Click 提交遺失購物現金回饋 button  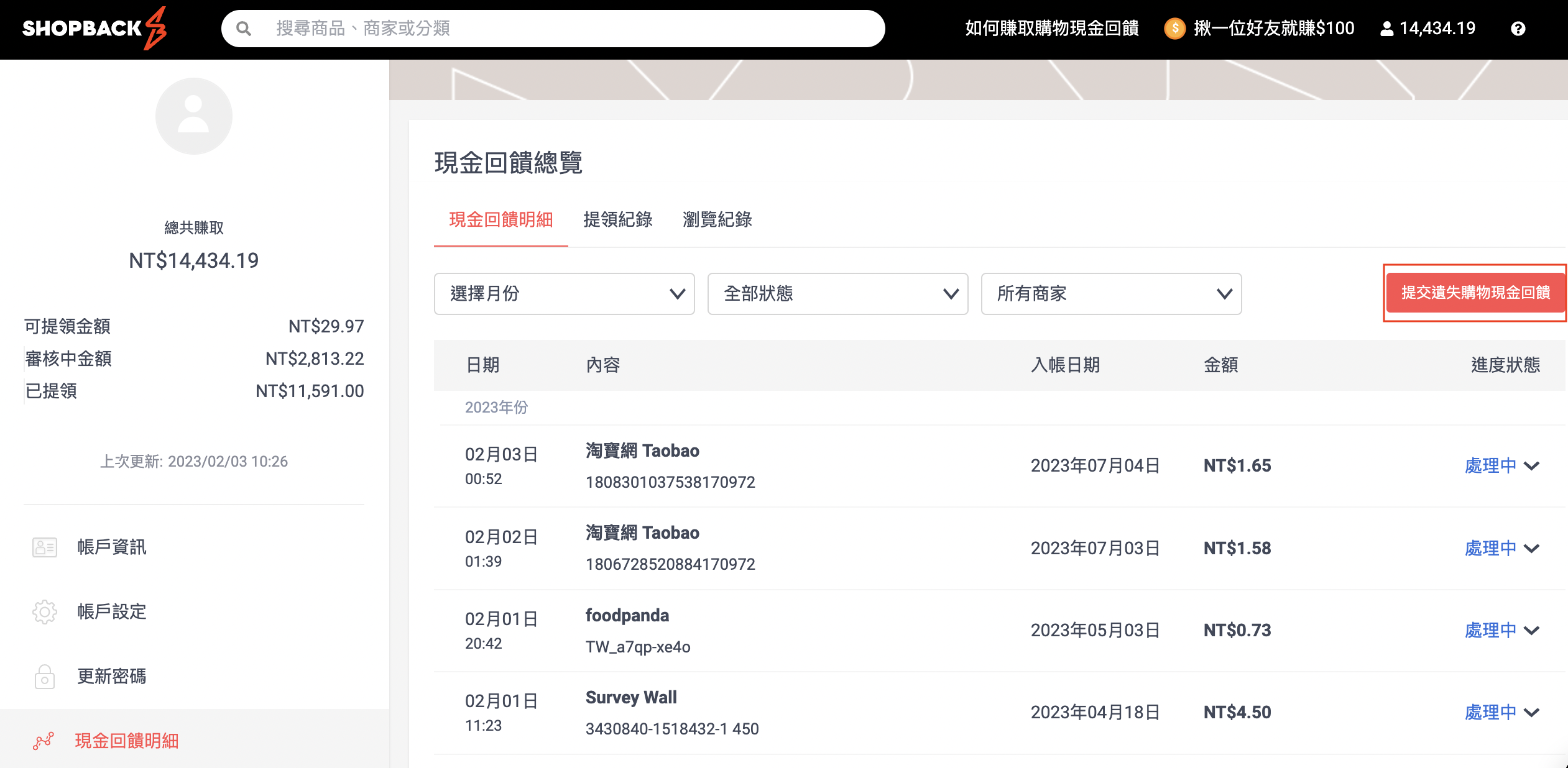tap(1475, 293)
